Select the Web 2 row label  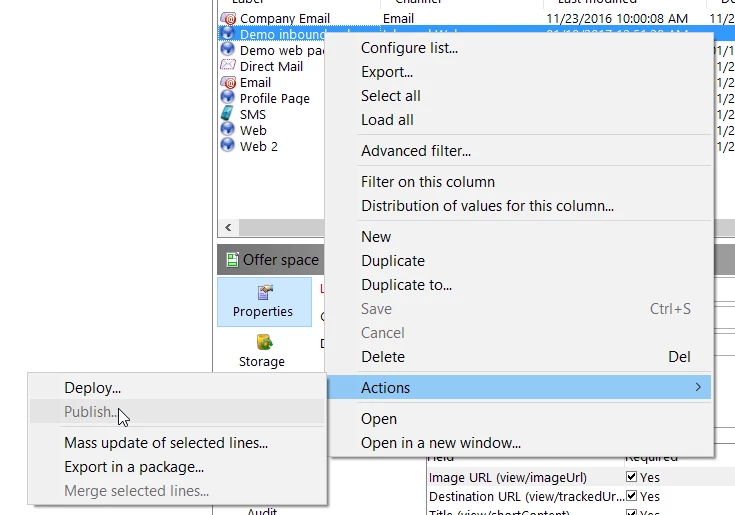tap(259, 146)
